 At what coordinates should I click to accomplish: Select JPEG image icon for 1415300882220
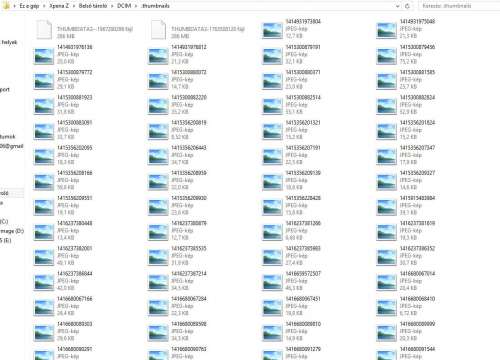tap(158, 106)
